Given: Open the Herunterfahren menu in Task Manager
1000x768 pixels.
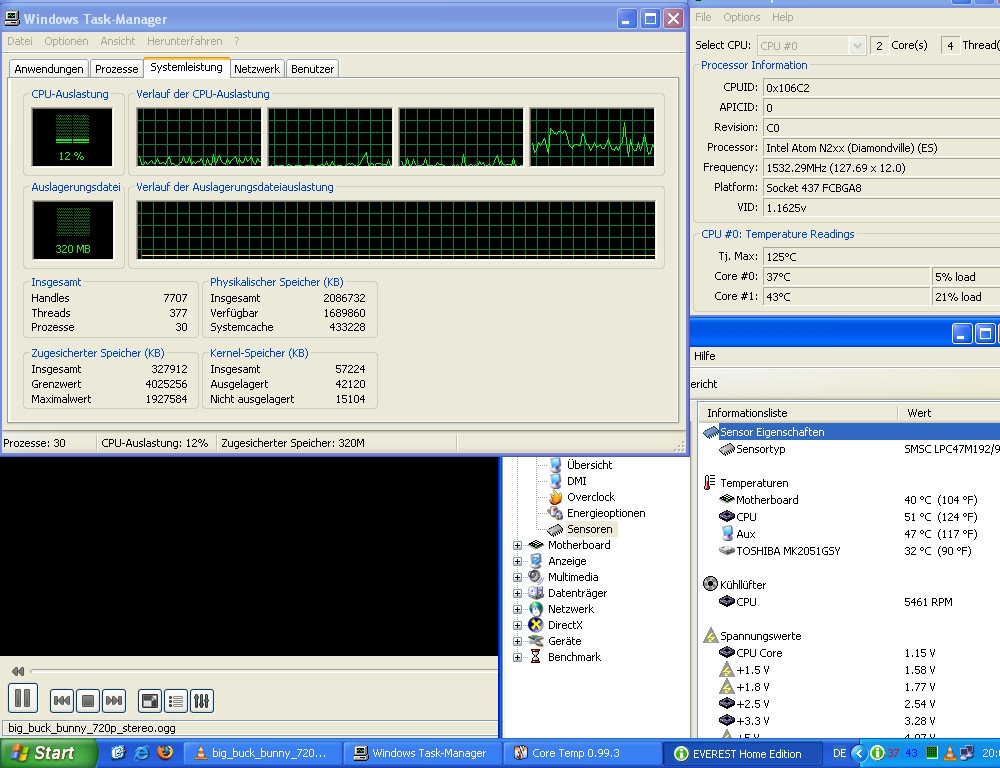Looking at the screenshot, I should (185, 41).
